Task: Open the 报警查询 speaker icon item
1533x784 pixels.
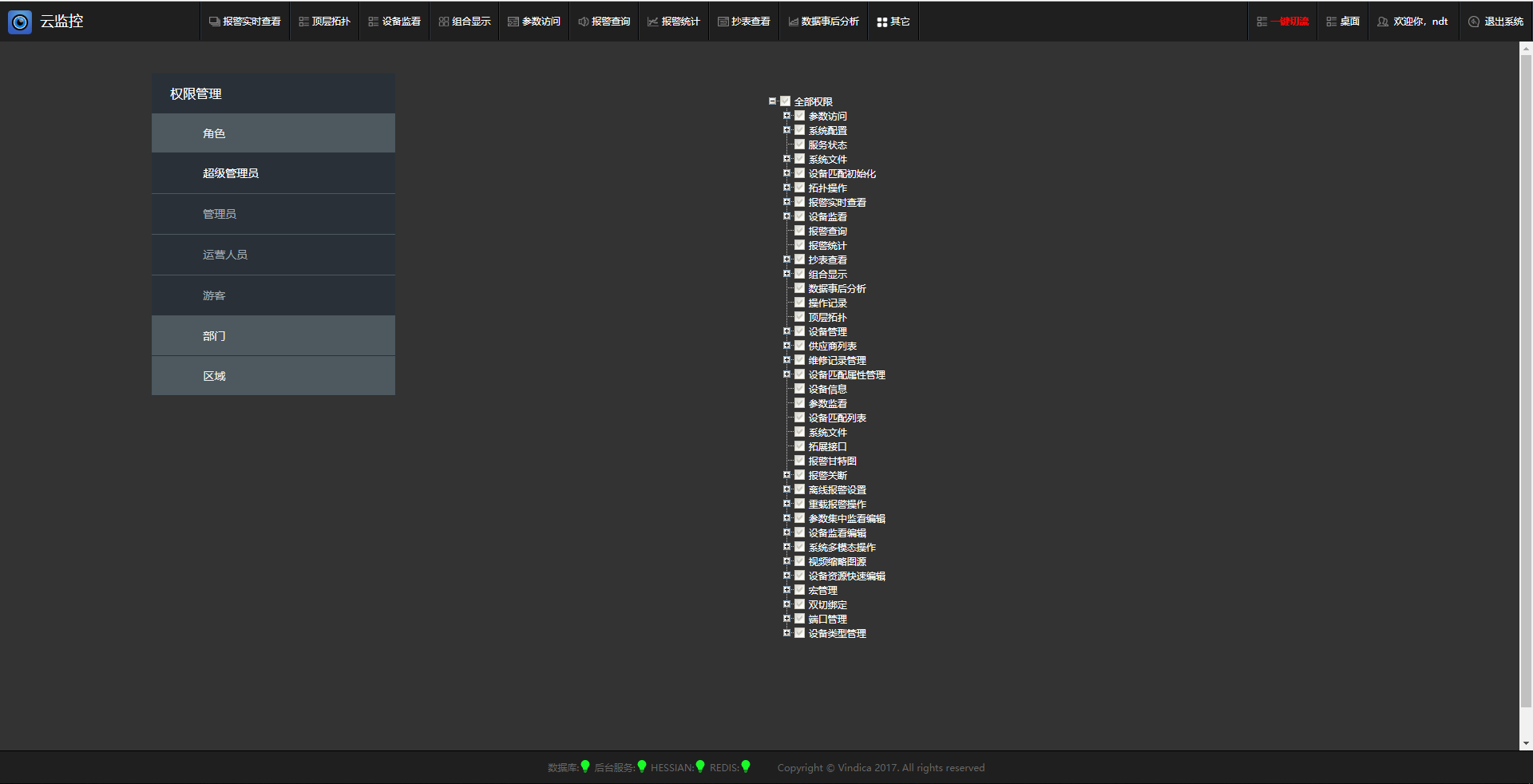Action: tap(604, 22)
